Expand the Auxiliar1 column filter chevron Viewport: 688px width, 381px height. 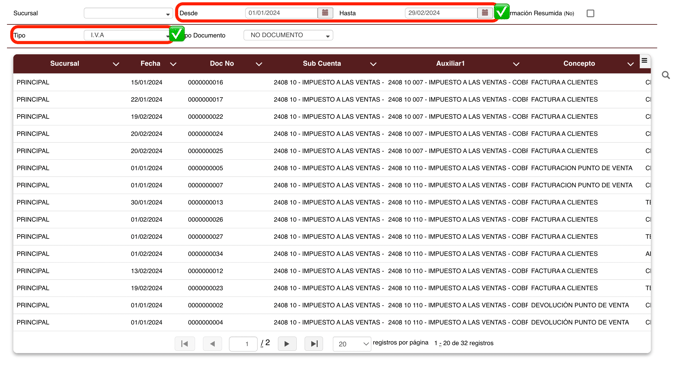516,64
